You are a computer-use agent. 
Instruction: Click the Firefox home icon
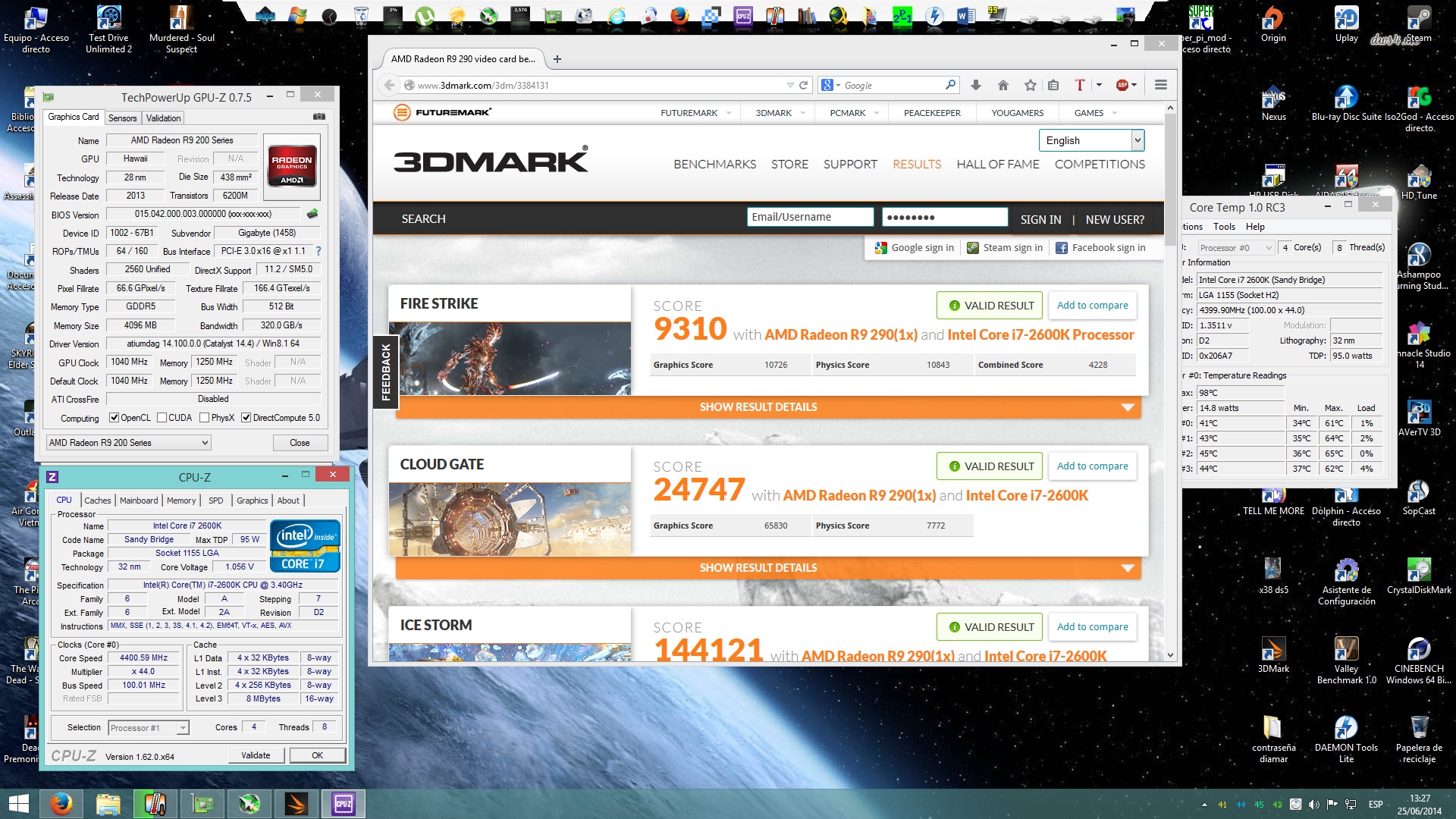1003,85
